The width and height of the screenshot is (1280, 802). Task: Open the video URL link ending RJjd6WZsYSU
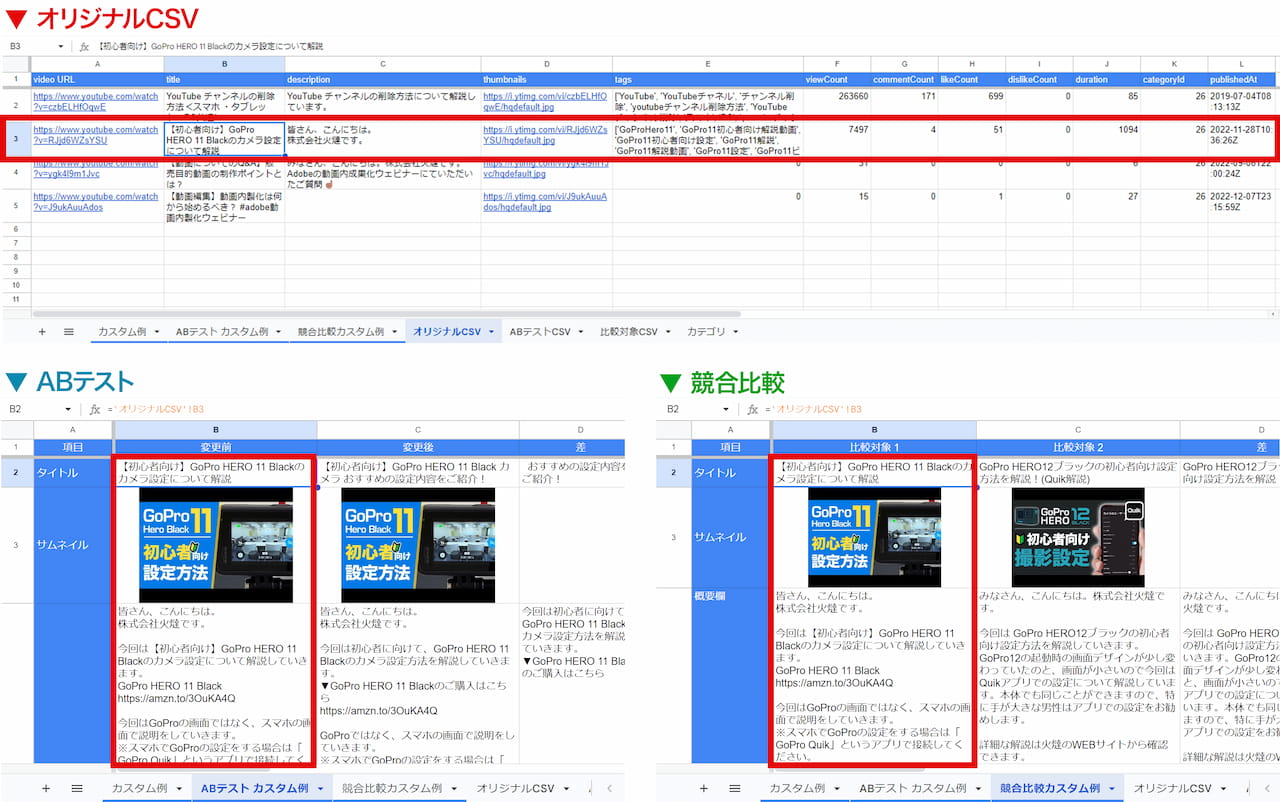(96, 135)
